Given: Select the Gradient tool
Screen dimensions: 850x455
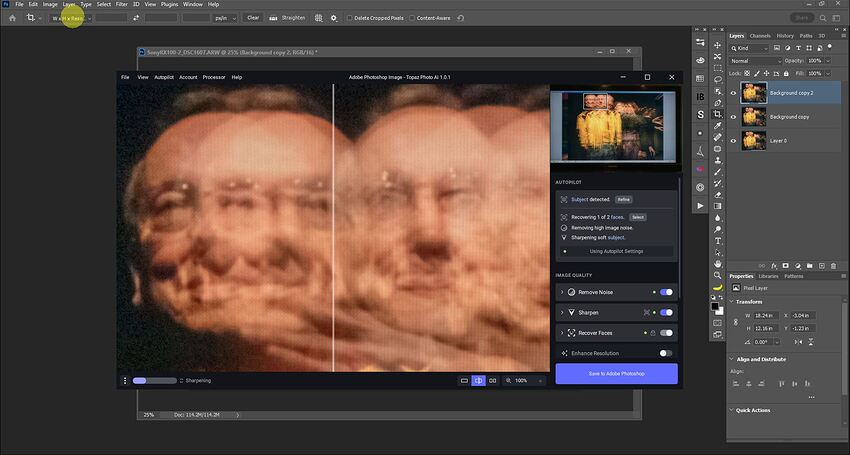Looking at the screenshot, I should coord(718,206).
